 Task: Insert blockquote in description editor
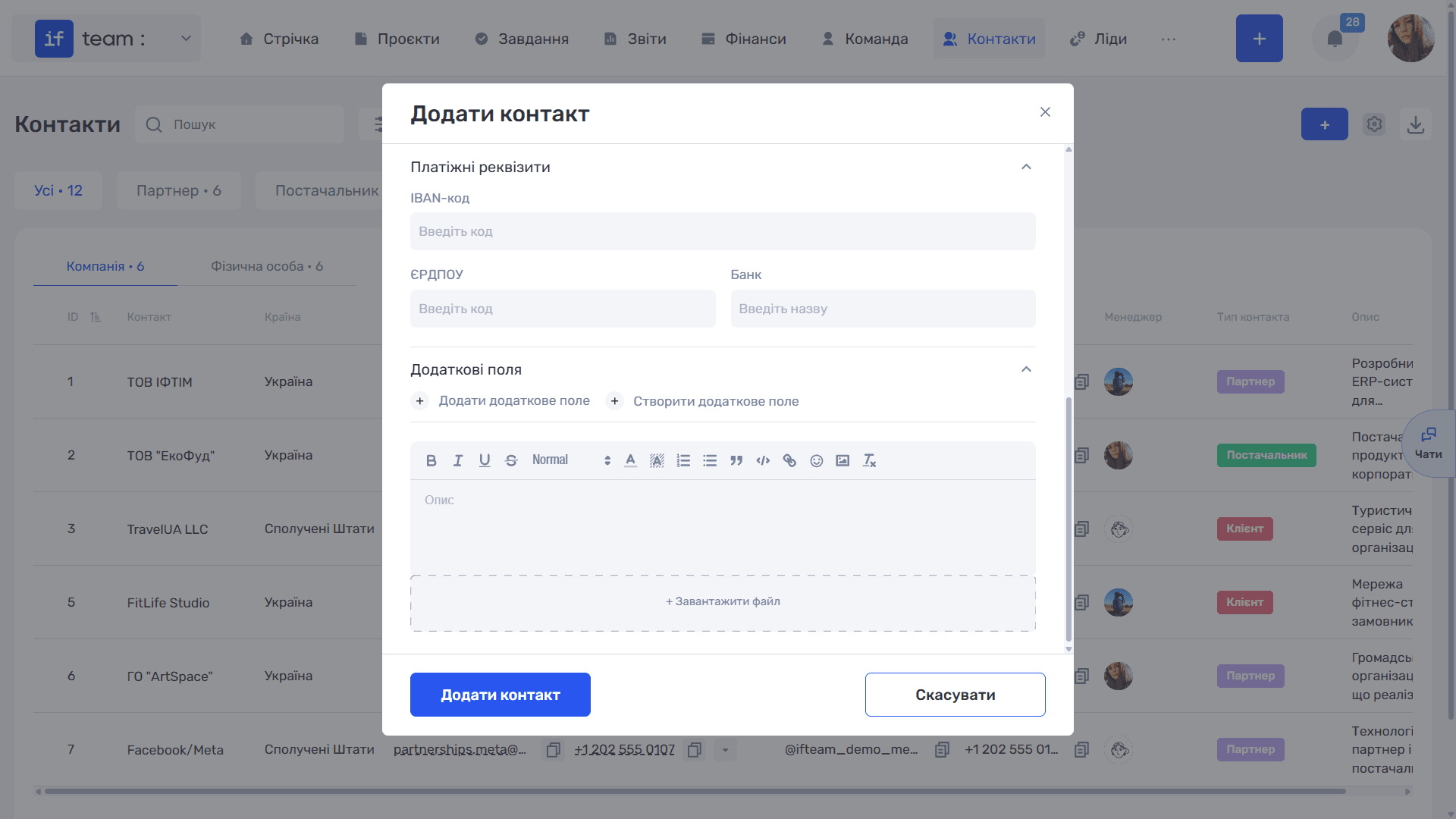(x=736, y=460)
